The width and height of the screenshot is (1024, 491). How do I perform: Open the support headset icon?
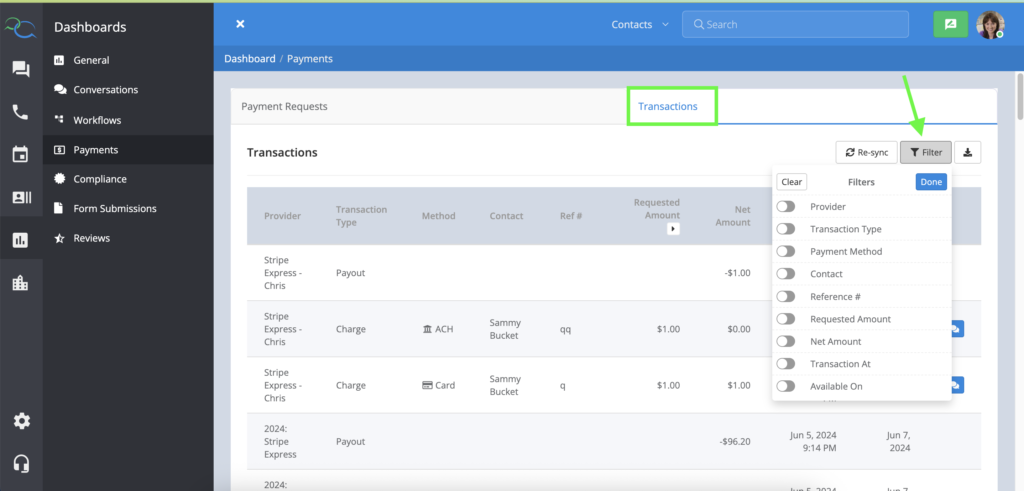coord(22,464)
